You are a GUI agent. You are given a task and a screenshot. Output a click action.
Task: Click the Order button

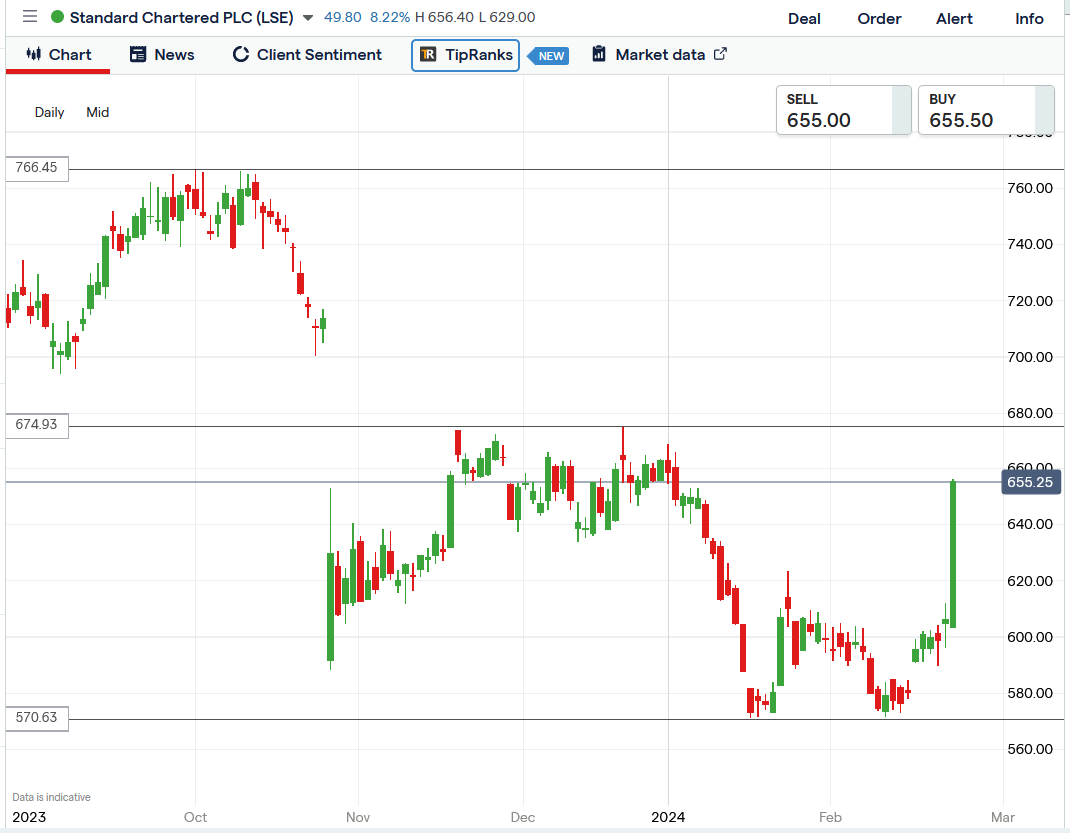tap(879, 19)
